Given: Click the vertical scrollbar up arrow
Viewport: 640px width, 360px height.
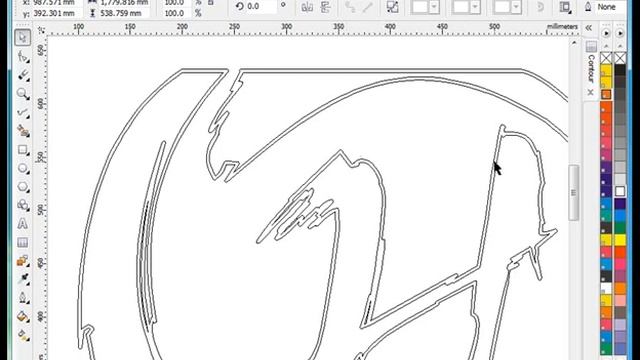Looking at the screenshot, I should [573, 43].
